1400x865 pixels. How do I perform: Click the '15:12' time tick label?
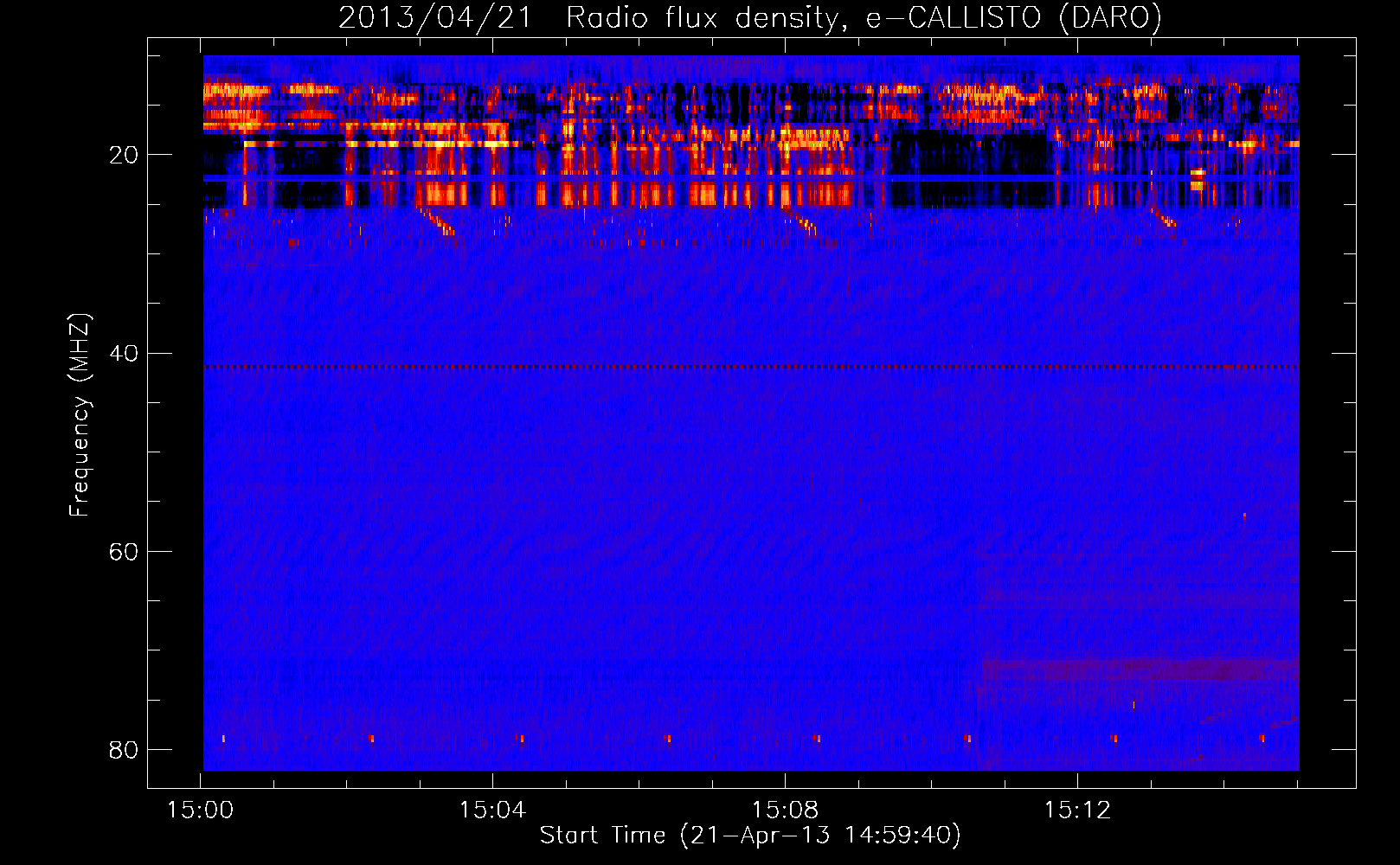pyautogui.click(x=1077, y=811)
